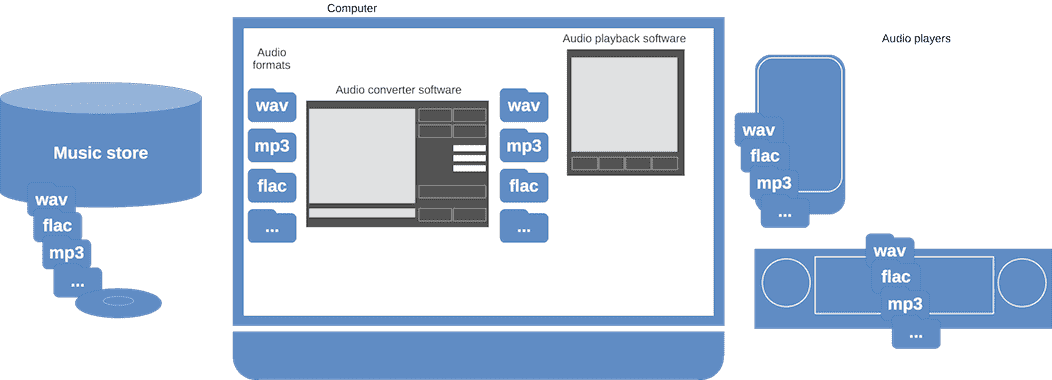Click the converter's bottom-right corner dark button
This screenshot has height=380, width=1052.
pos(470,214)
